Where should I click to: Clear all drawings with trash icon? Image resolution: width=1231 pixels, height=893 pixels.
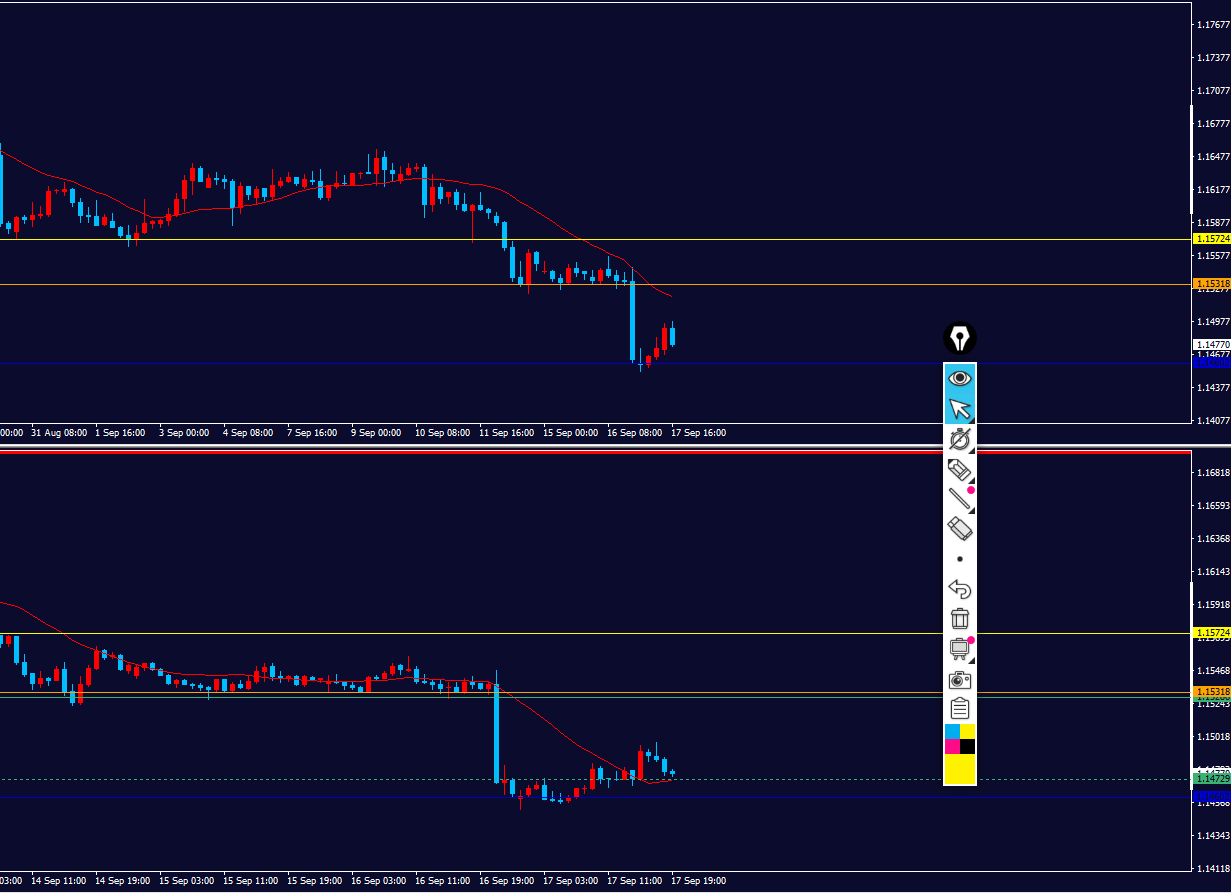point(960,619)
